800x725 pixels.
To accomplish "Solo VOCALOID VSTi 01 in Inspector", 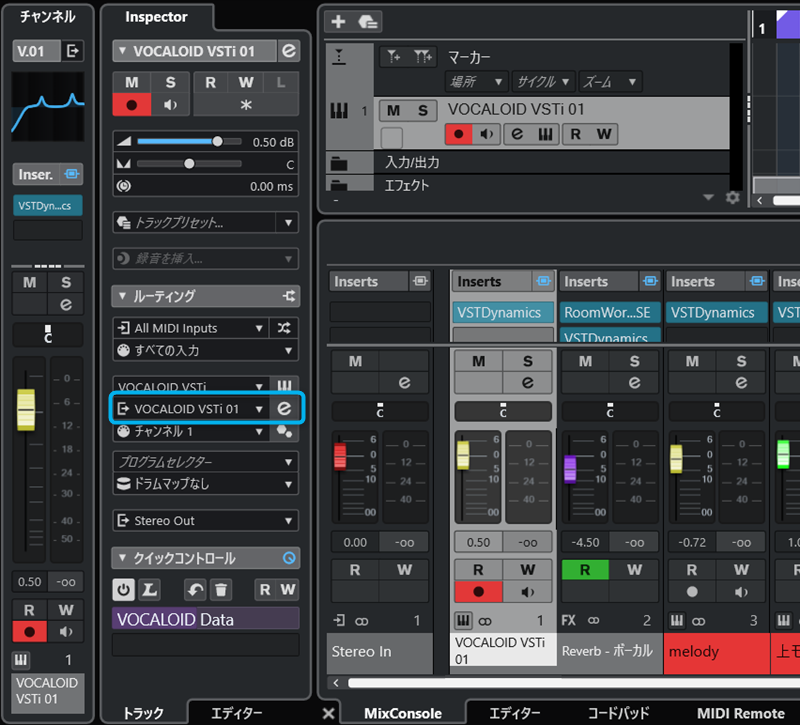I will point(170,82).
